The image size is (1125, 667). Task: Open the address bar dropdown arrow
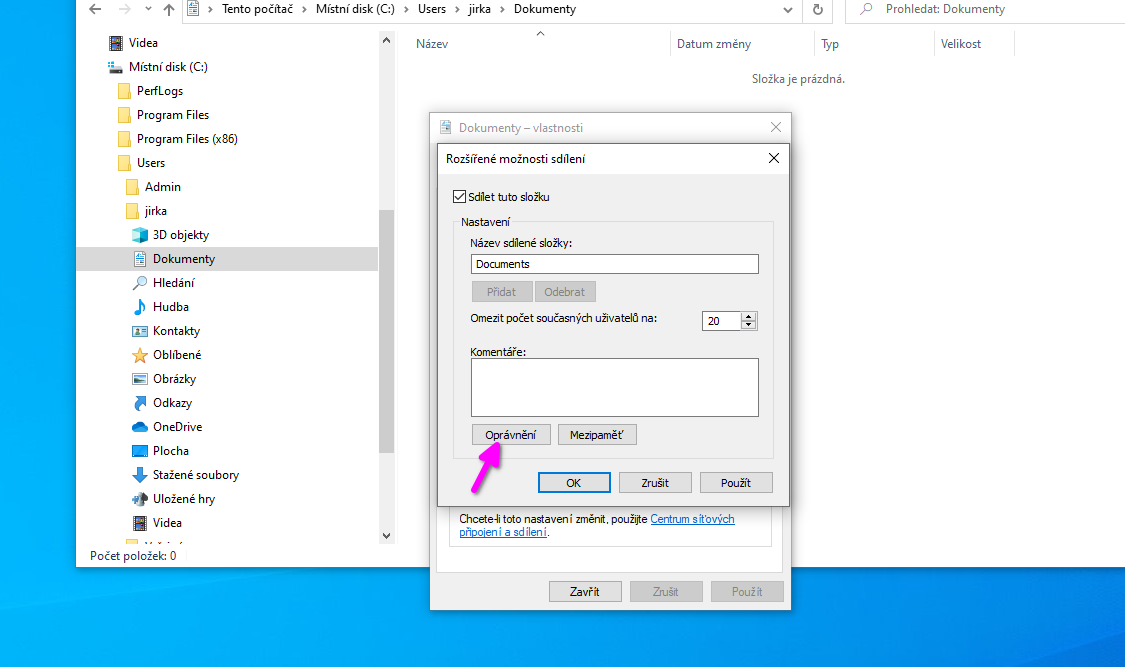(788, 11)
